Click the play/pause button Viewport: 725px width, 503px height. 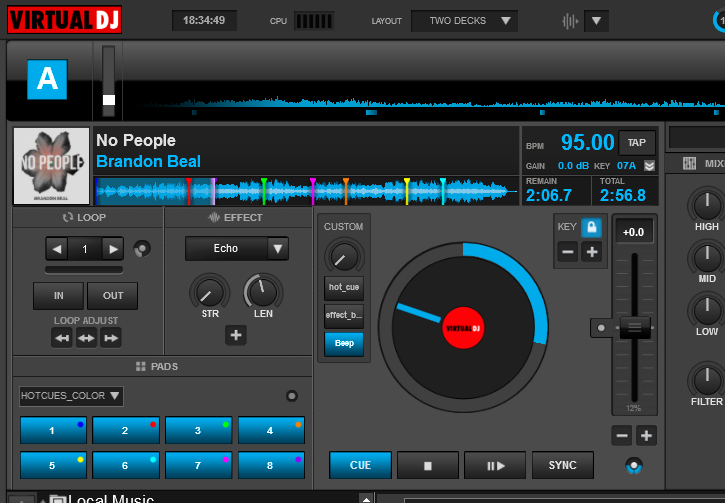pyautogui.click(x=495, y=465)
